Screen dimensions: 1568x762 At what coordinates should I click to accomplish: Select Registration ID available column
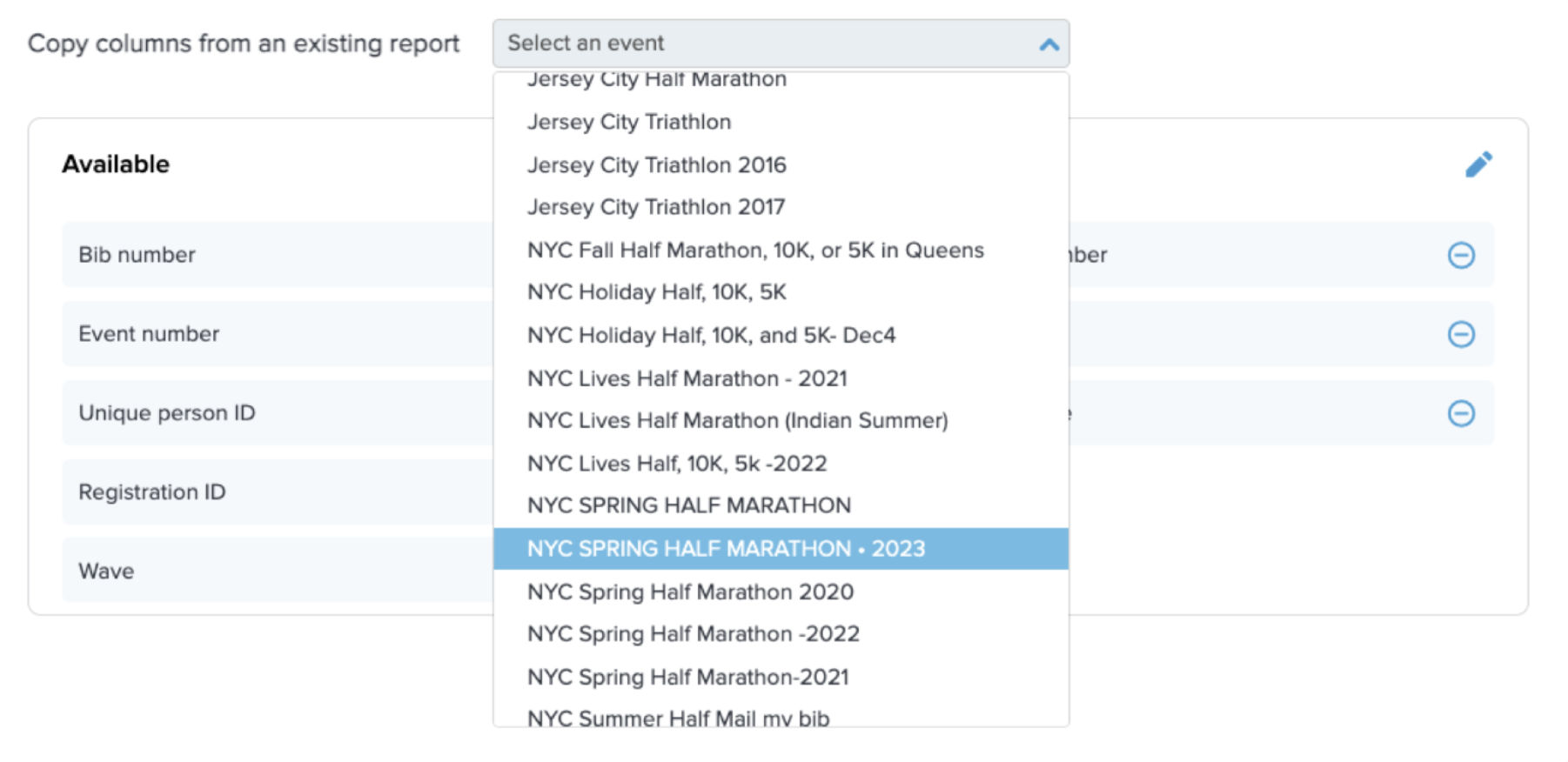(x=152, y=492)
